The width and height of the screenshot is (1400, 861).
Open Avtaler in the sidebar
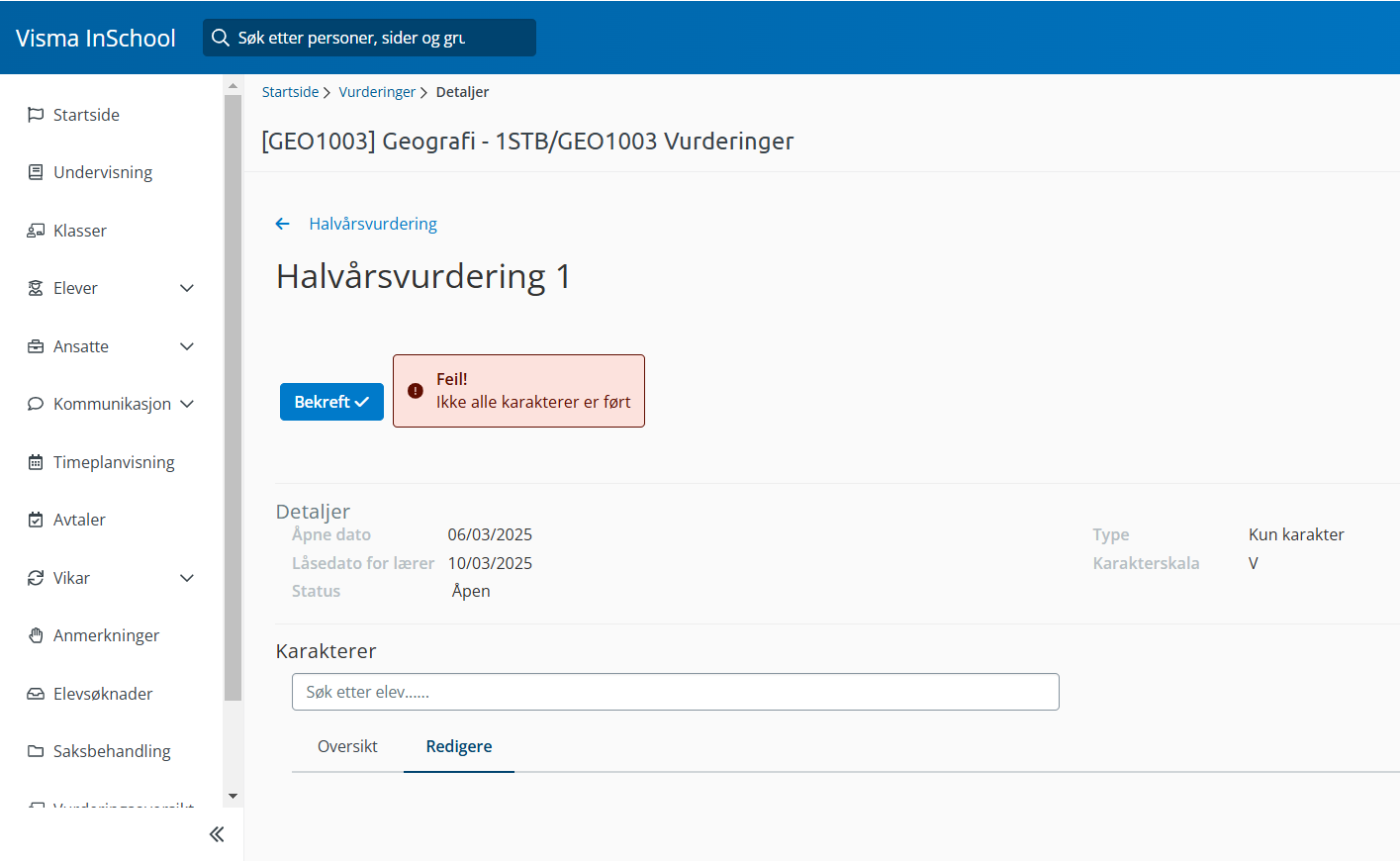tap(79, 520)
